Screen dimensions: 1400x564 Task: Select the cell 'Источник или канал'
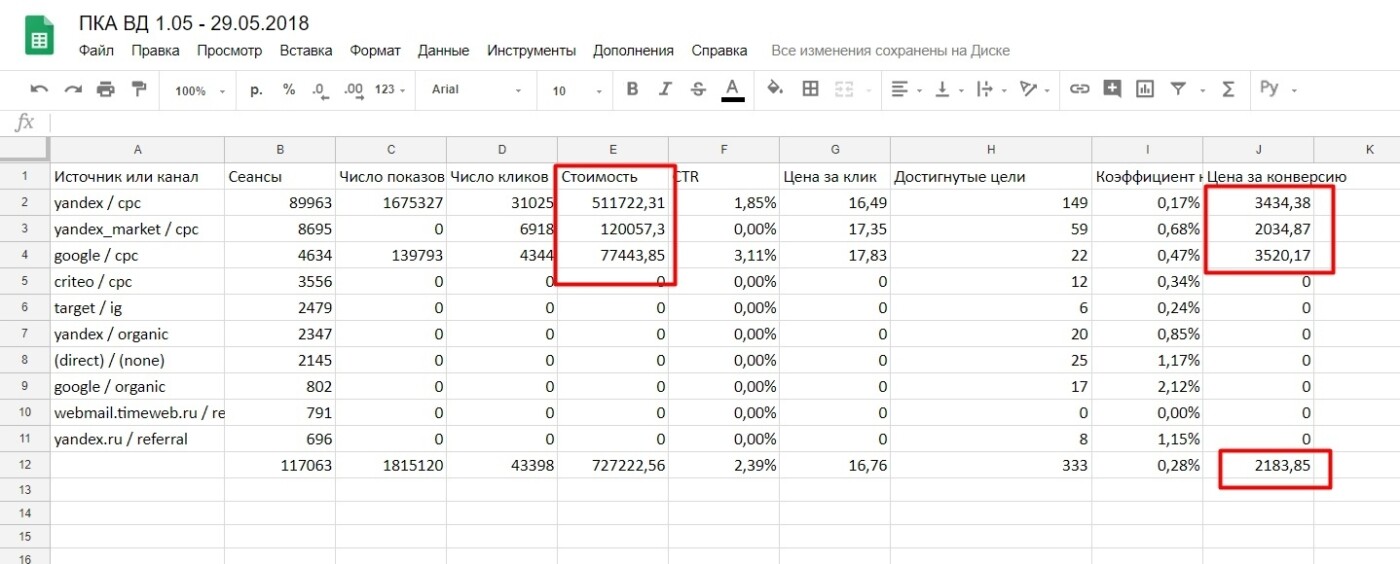[137, 176]
